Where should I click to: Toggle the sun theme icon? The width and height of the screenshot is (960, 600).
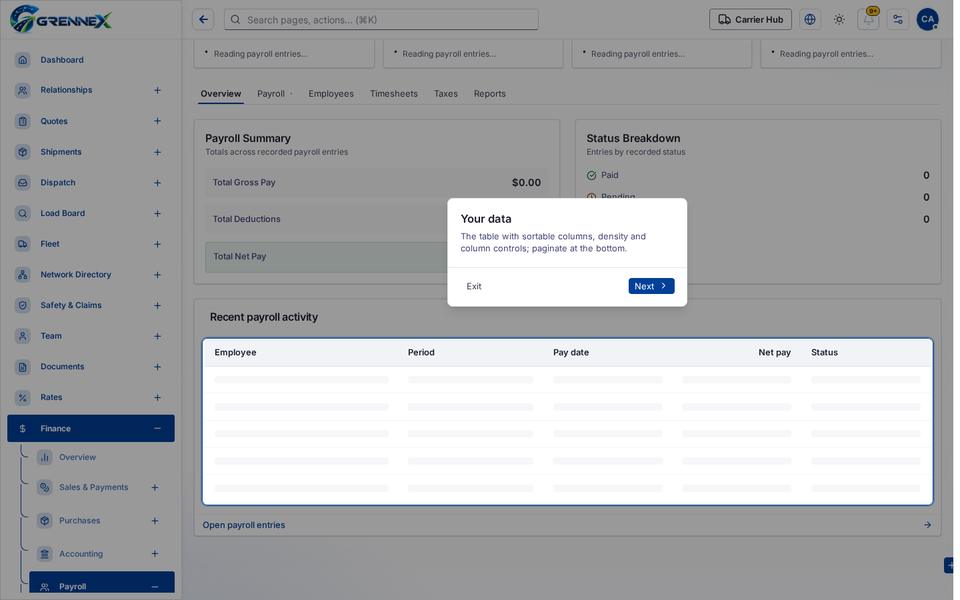[x=839, y=20]
